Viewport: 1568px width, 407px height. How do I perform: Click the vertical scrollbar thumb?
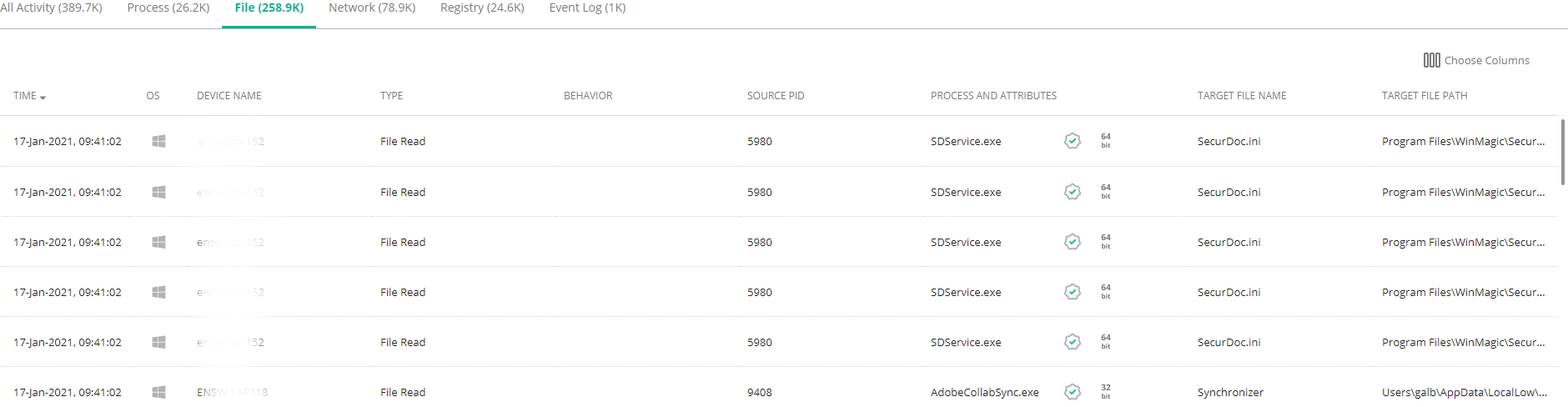(1562, 152)
